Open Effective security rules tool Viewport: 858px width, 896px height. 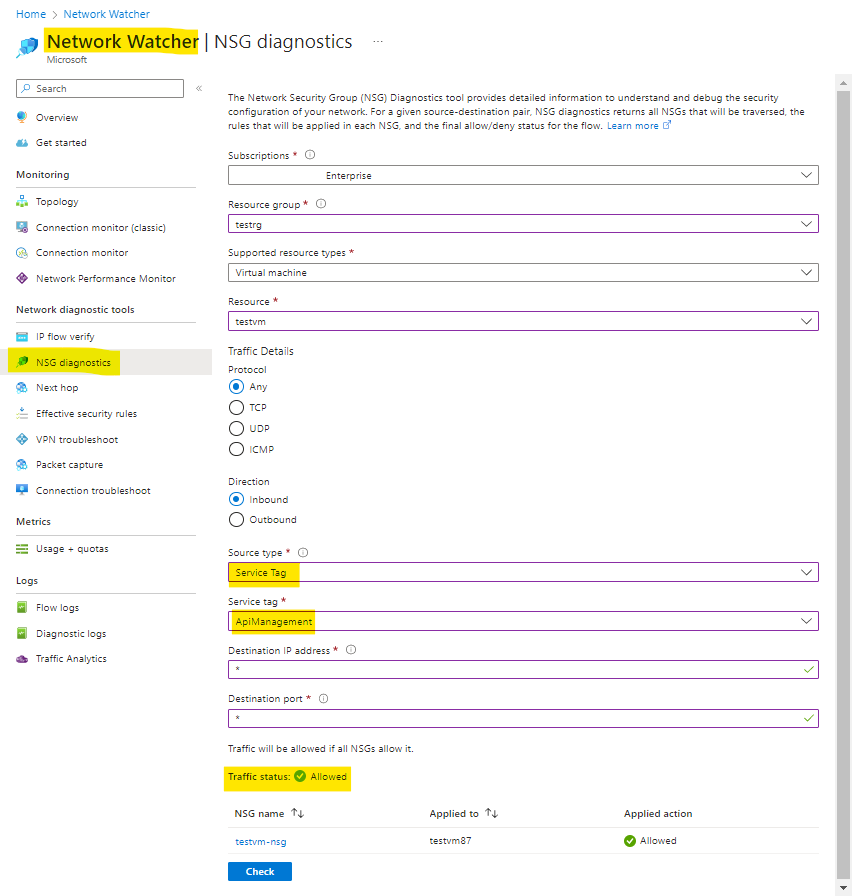86,413
